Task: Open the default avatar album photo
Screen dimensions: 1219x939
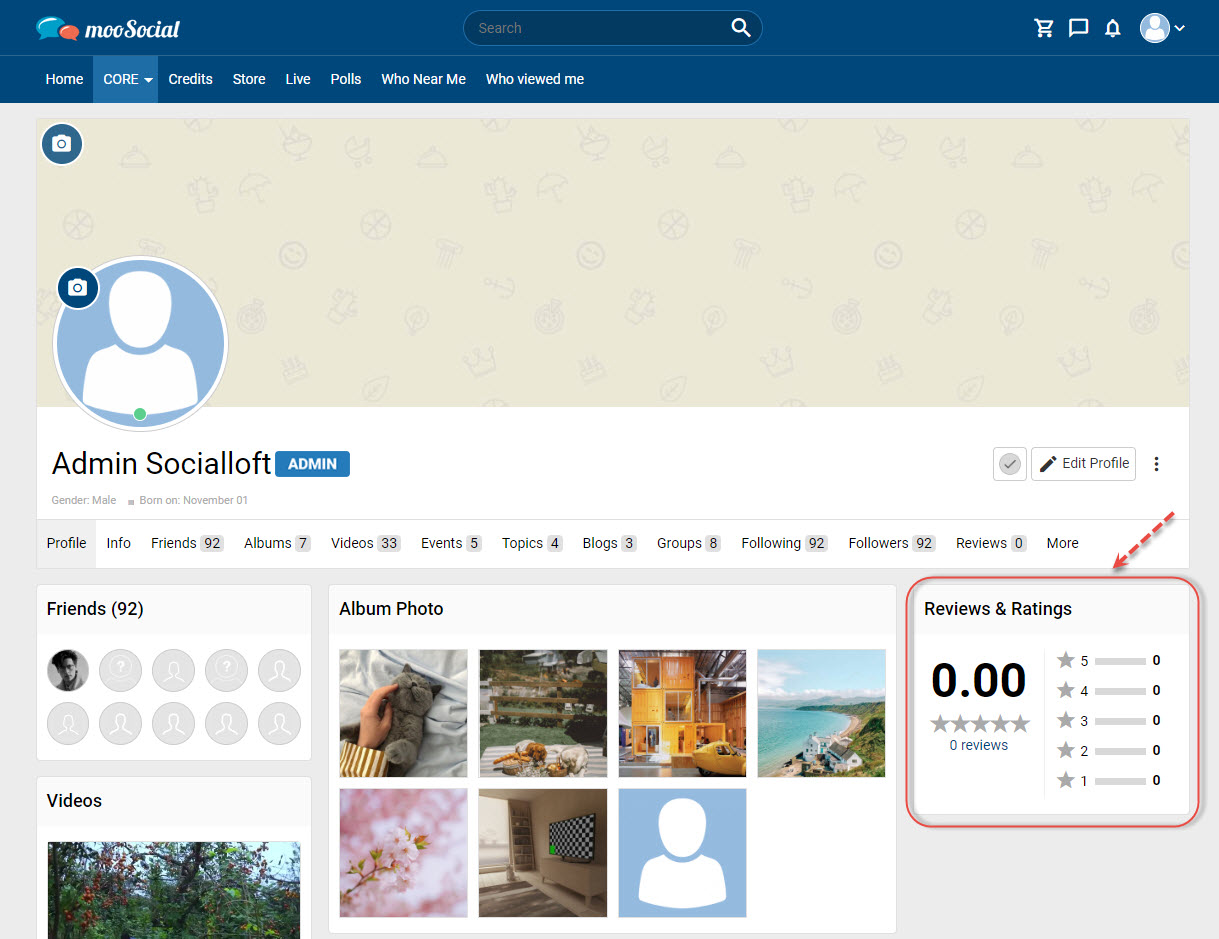Action: tap(682, 853)
